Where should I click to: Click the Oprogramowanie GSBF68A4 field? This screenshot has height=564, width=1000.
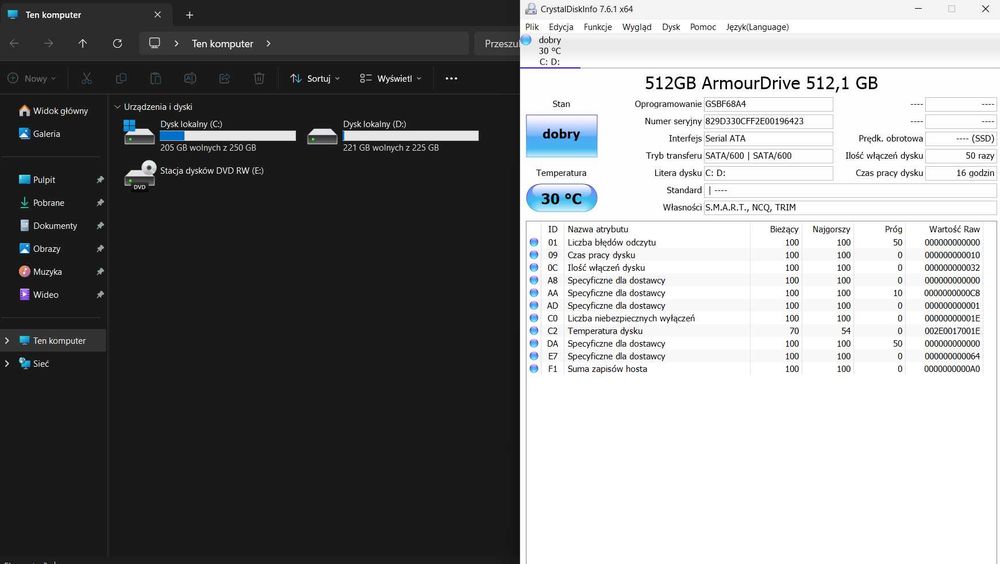point(768,104)
